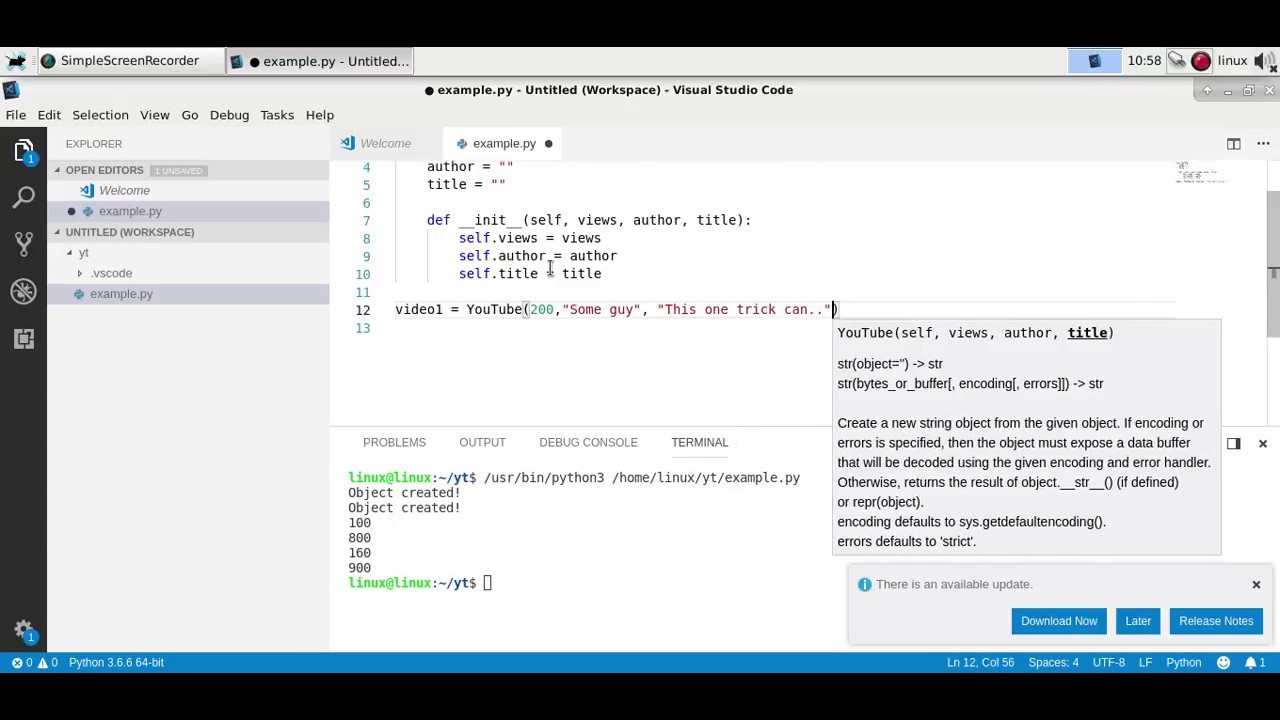The width and height of the screenshot is (1280, 720).
Task: Click the Python 3.6.6 64-bit interpreter selector
Action: point(116,662)
